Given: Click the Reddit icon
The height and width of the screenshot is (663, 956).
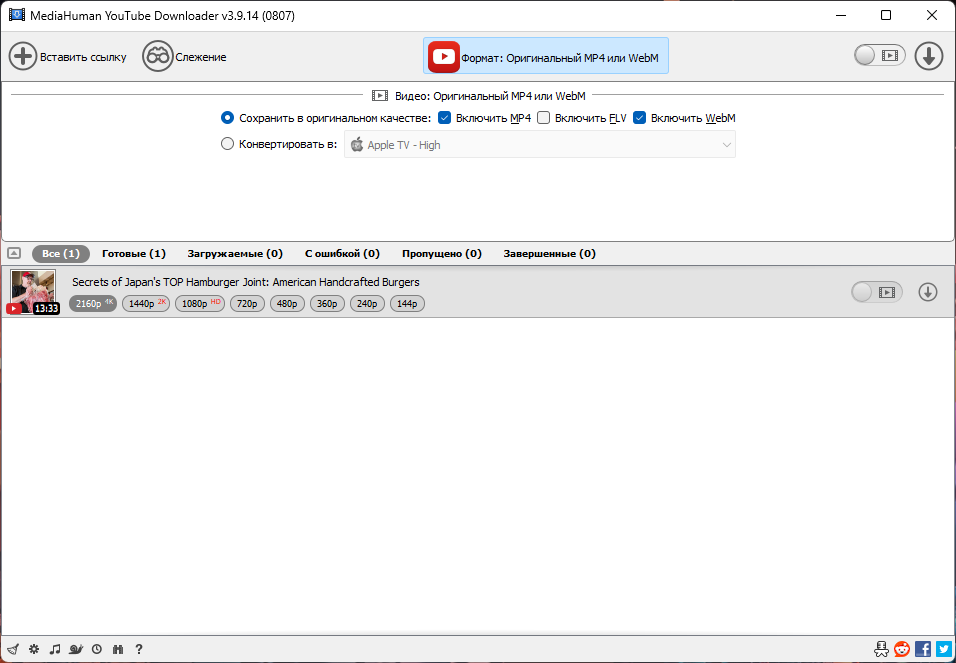Looking at the screenshot, I should (902, 648).
